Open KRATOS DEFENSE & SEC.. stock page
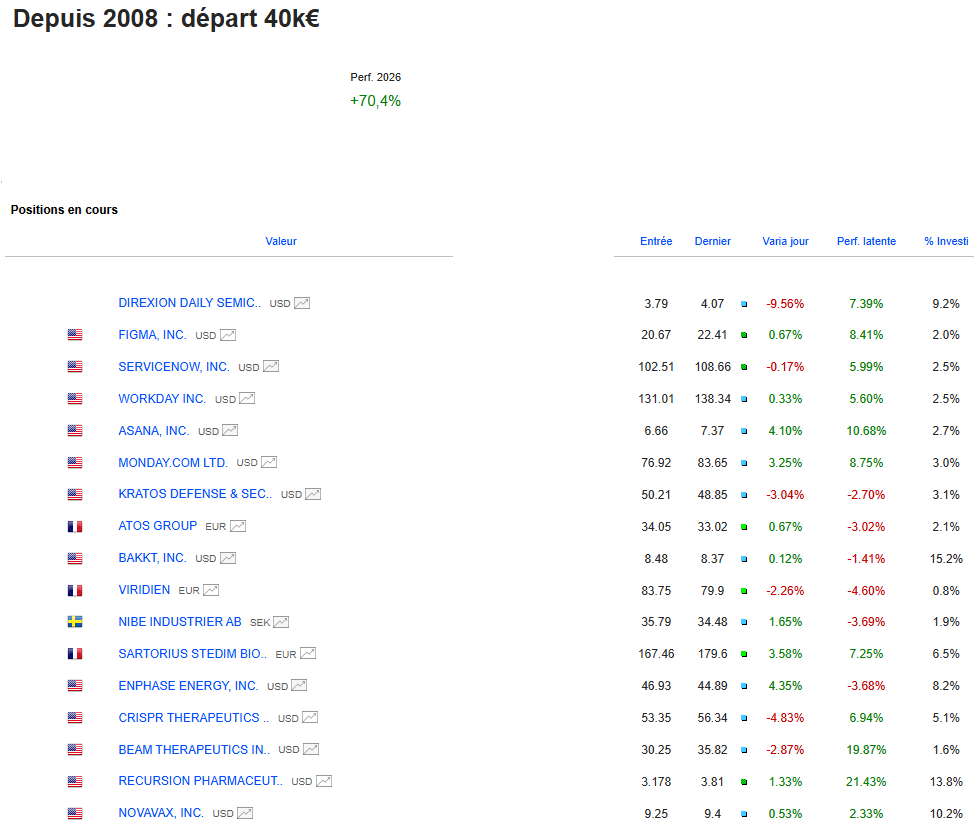974x832 pixels. 195,494
